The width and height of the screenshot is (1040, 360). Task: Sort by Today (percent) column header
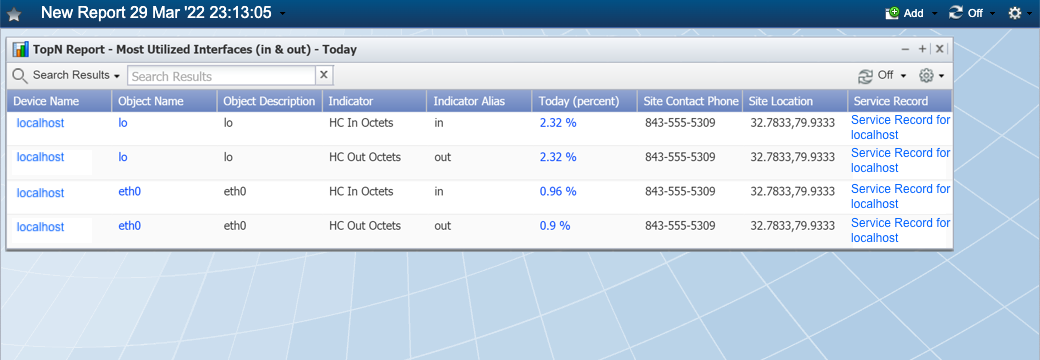585,101
